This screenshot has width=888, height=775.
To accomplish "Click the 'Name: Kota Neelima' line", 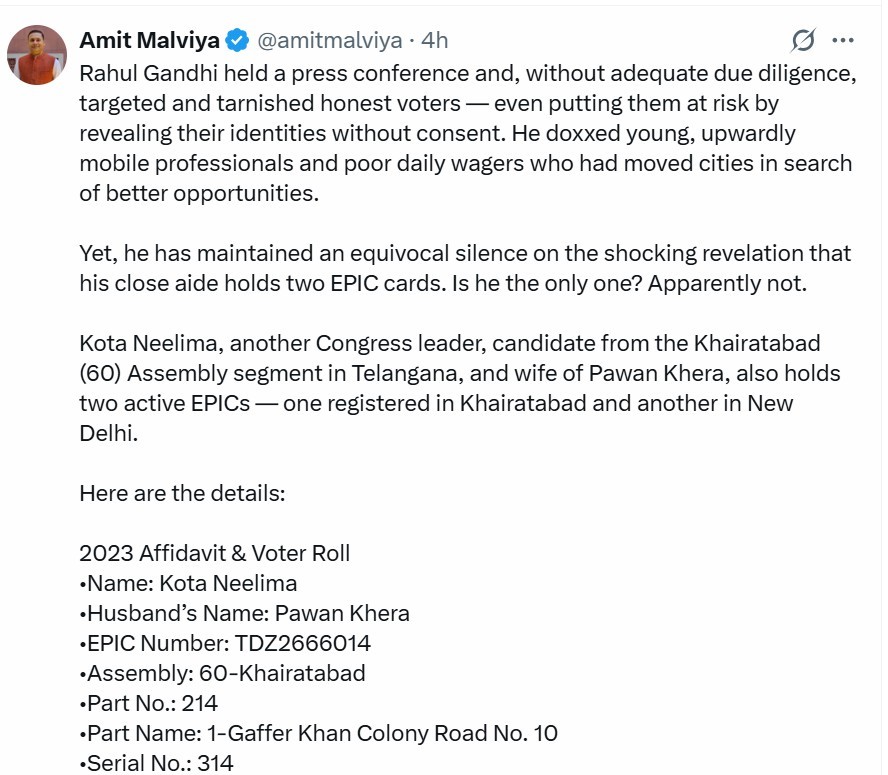I will coord(189,583).
